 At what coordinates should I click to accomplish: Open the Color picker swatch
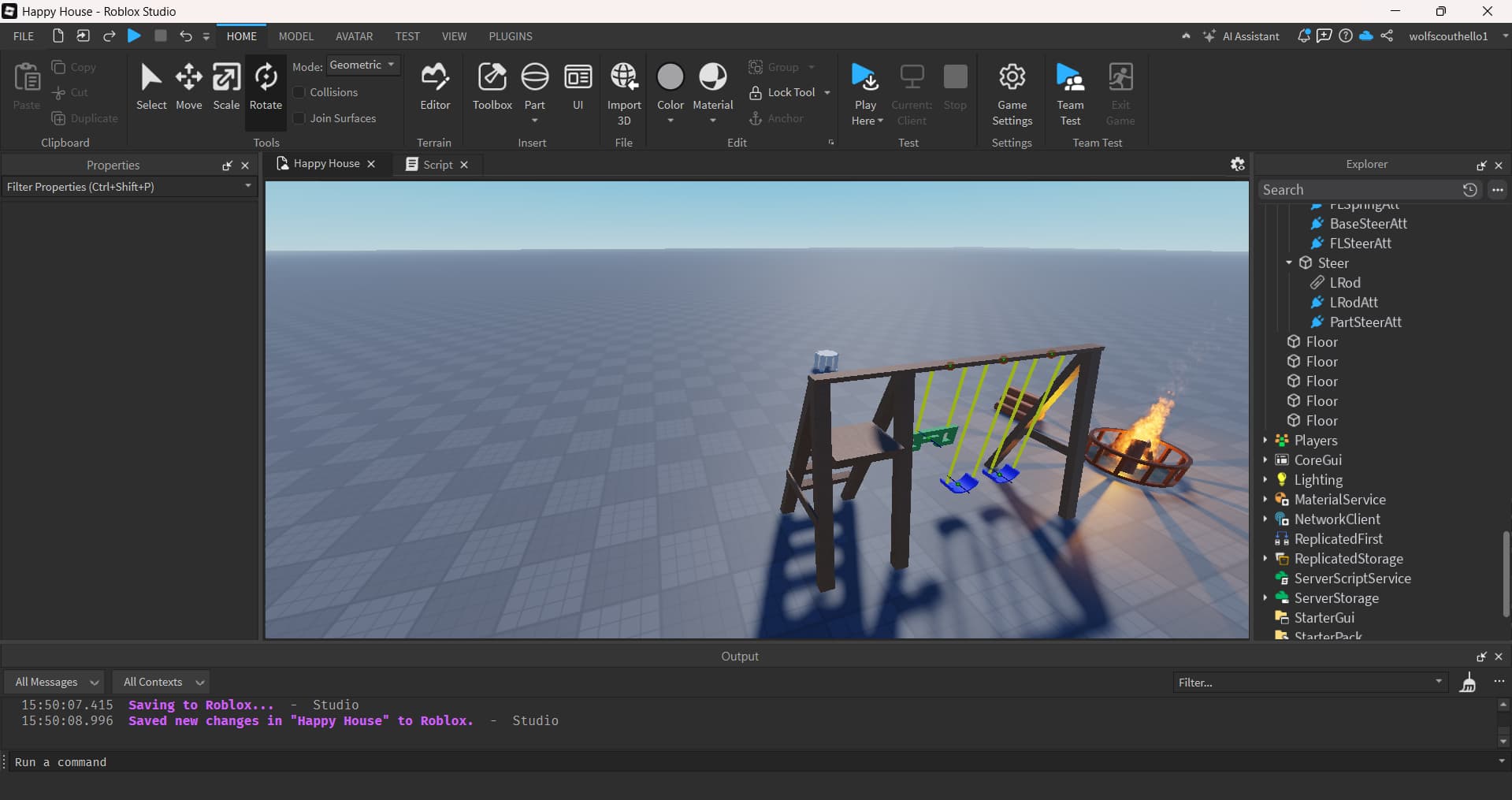(x=670, y=78)
